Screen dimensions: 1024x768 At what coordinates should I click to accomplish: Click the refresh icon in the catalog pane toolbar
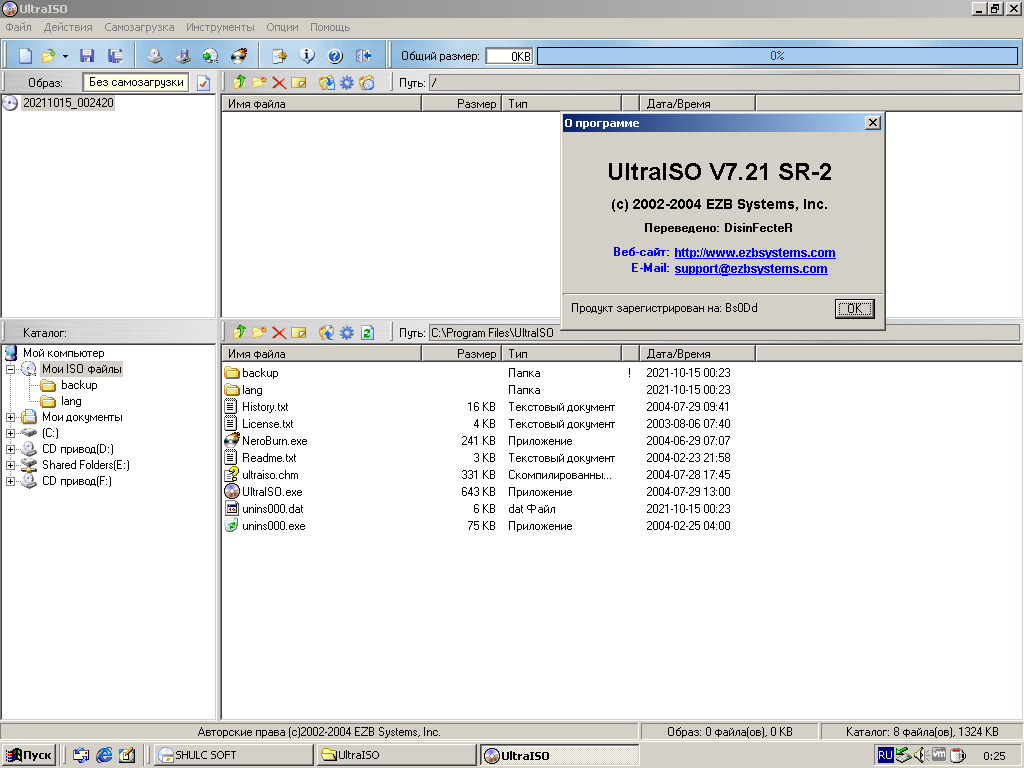(367, 333)
